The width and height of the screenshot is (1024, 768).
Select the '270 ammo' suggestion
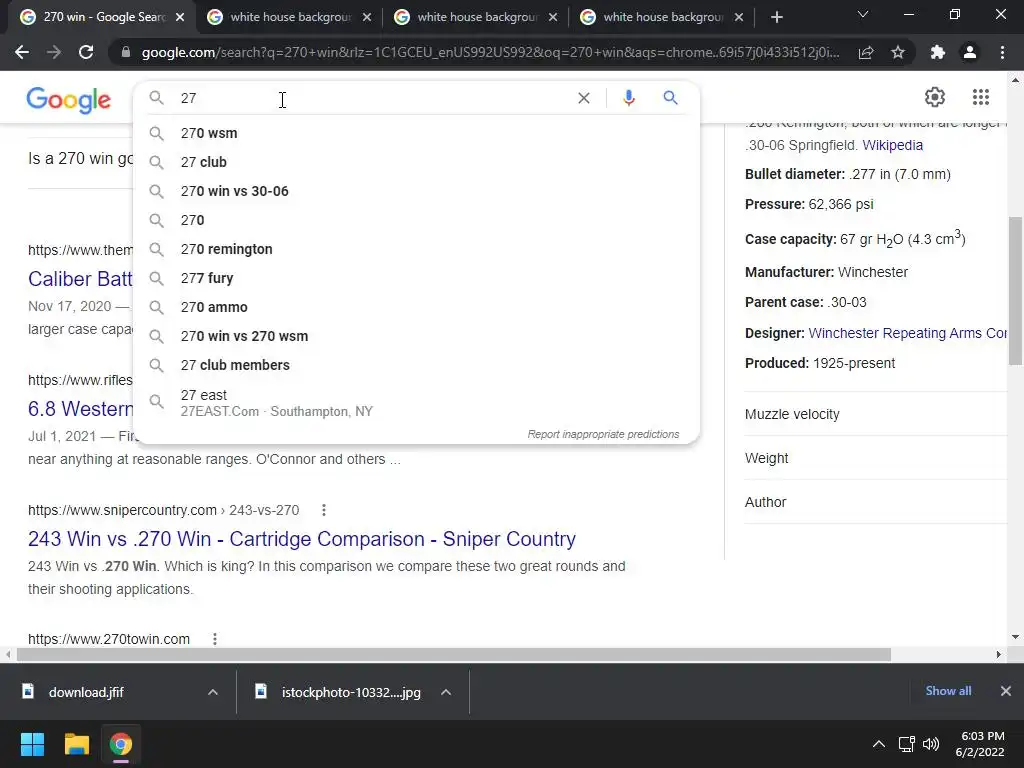(416, 307)
